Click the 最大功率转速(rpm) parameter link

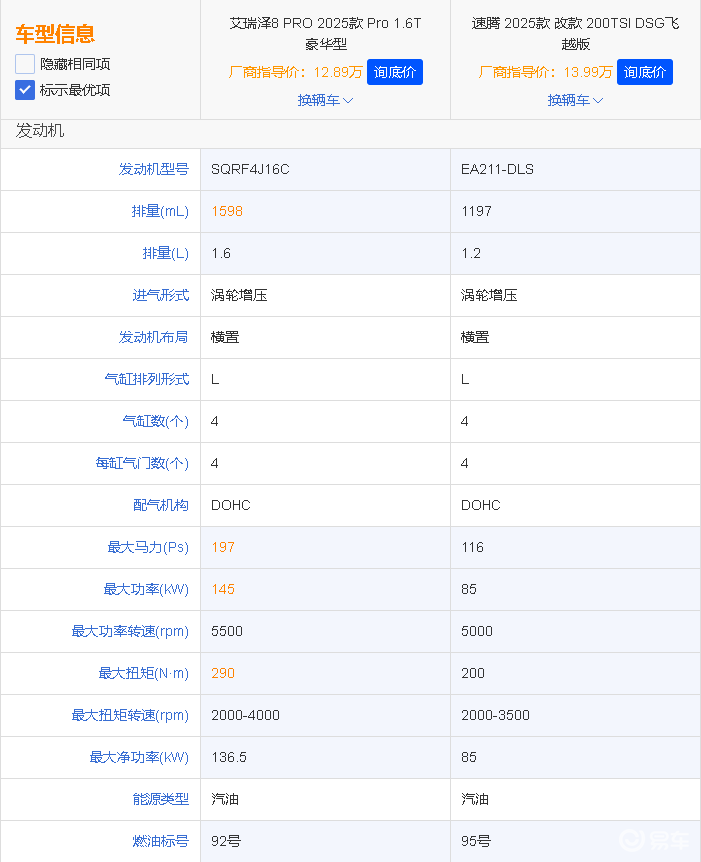pos(130,631)
